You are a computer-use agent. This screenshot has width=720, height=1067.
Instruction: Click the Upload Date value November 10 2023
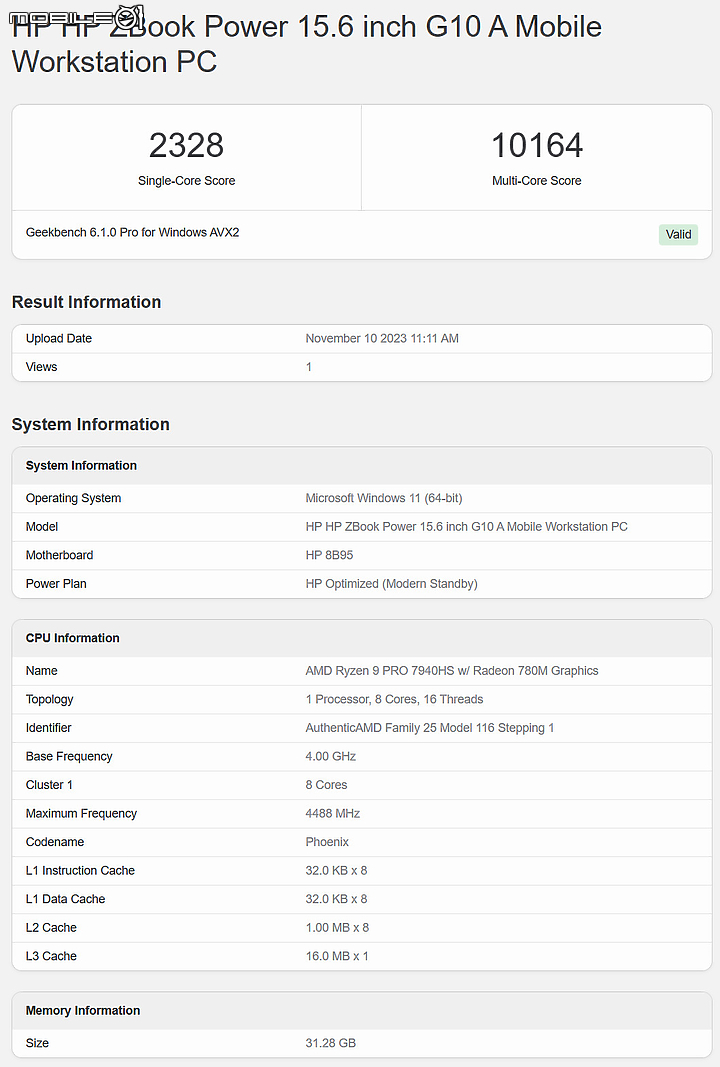tap(382, 339)
